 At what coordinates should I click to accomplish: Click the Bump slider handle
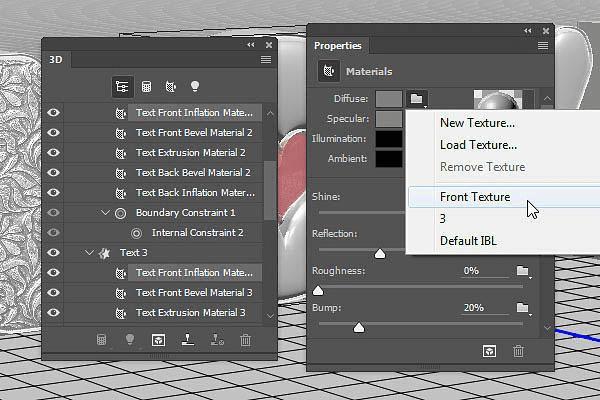[359, 328]
